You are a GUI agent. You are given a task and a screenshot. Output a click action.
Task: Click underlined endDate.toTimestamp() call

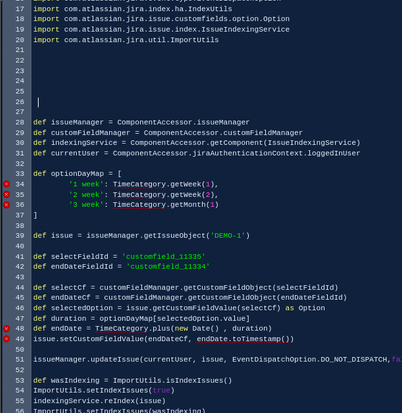[245, 339]
